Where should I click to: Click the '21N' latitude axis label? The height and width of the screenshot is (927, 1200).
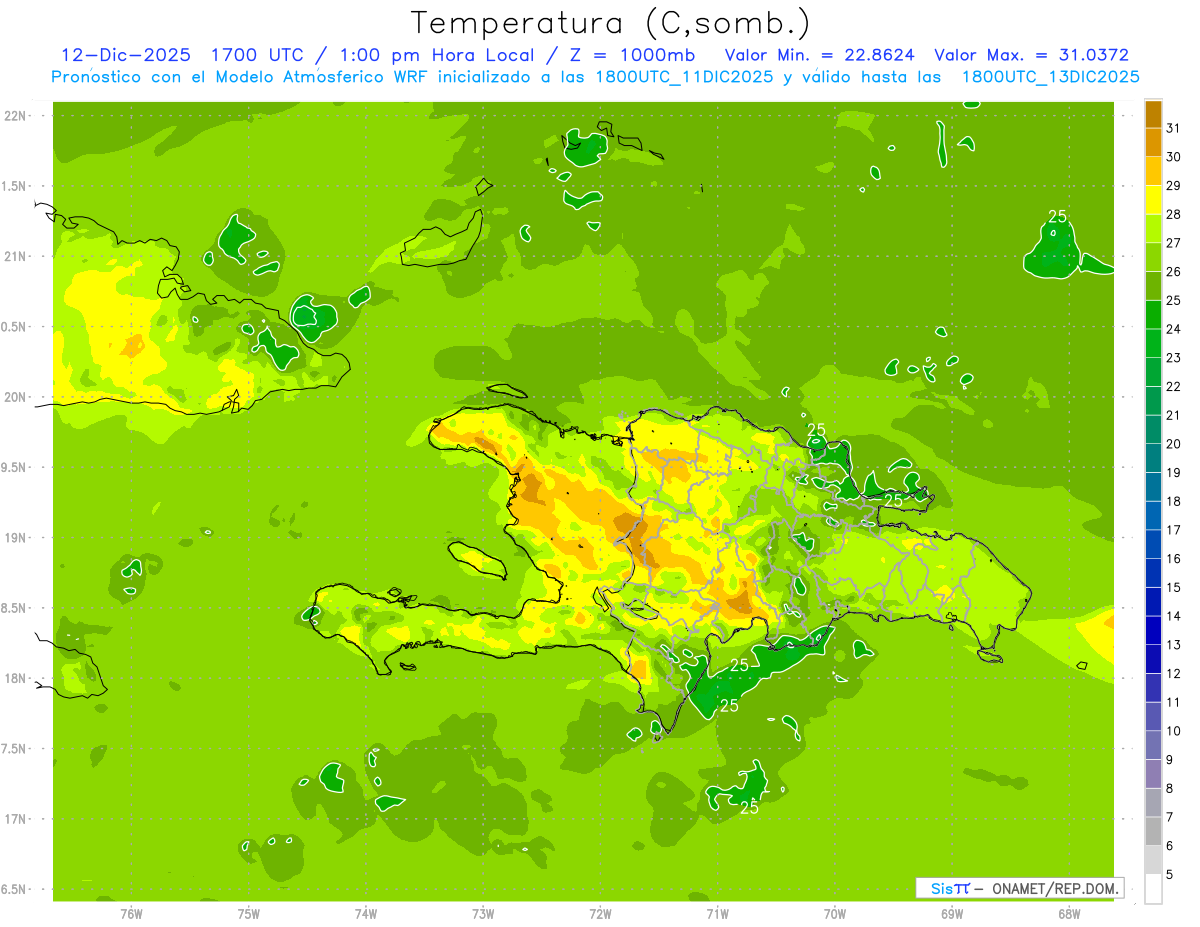[16, 256]
